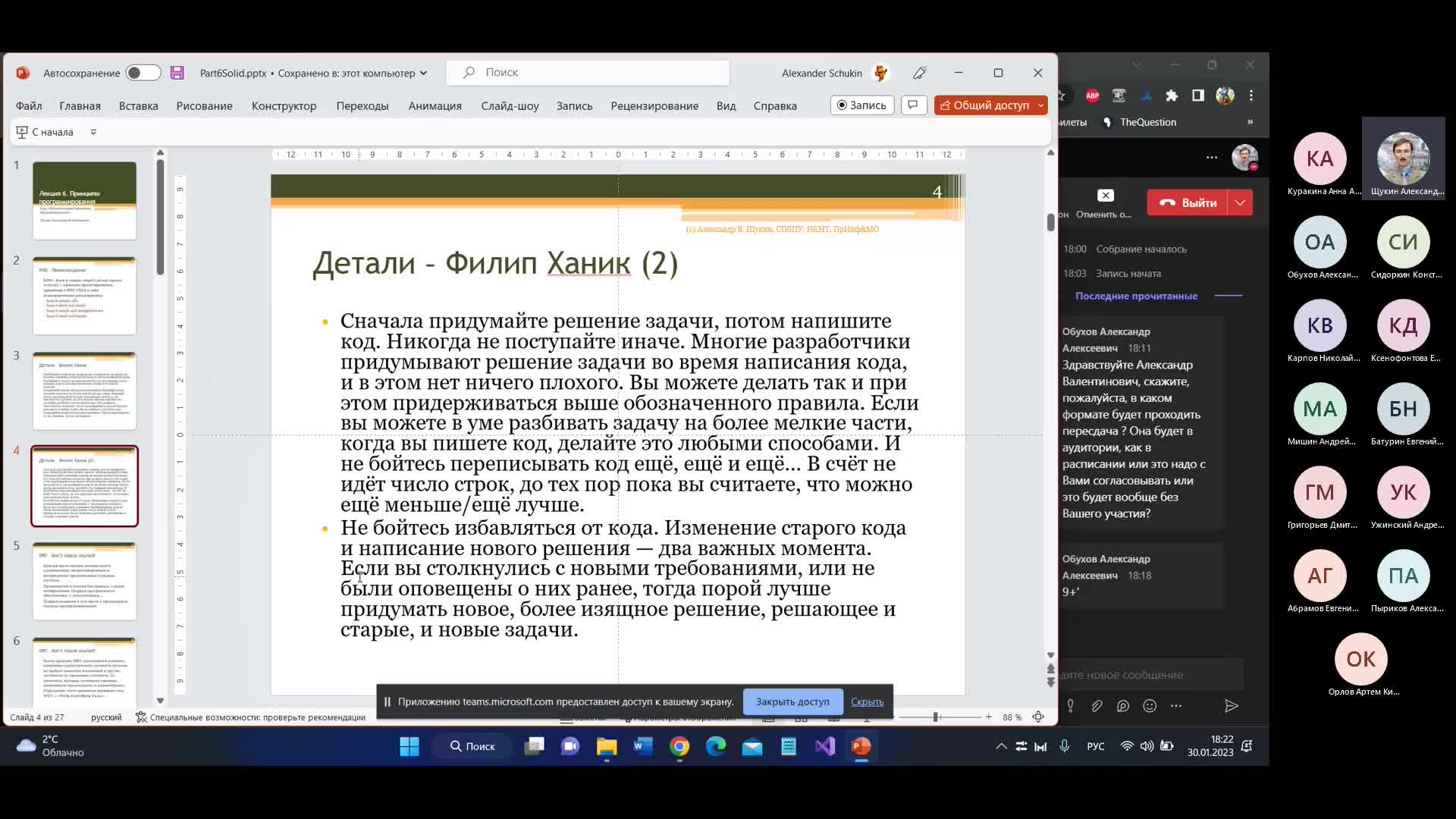Image resolution: width=1456 pixels, height=819 pixels.
Task: Open the Слайд-шоу ribbon tab
Action: 510,105
